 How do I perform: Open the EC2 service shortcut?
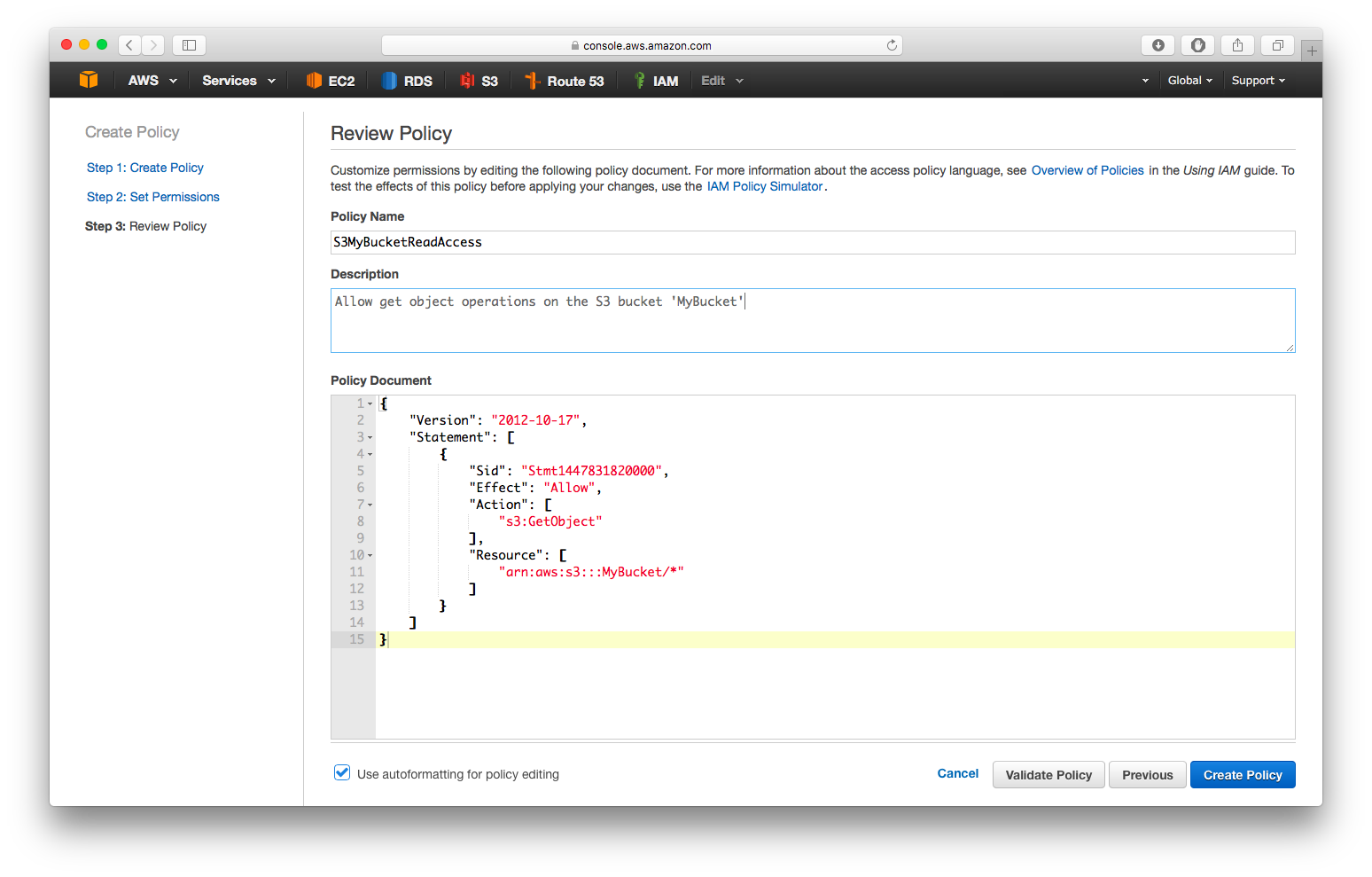point(331,81)
